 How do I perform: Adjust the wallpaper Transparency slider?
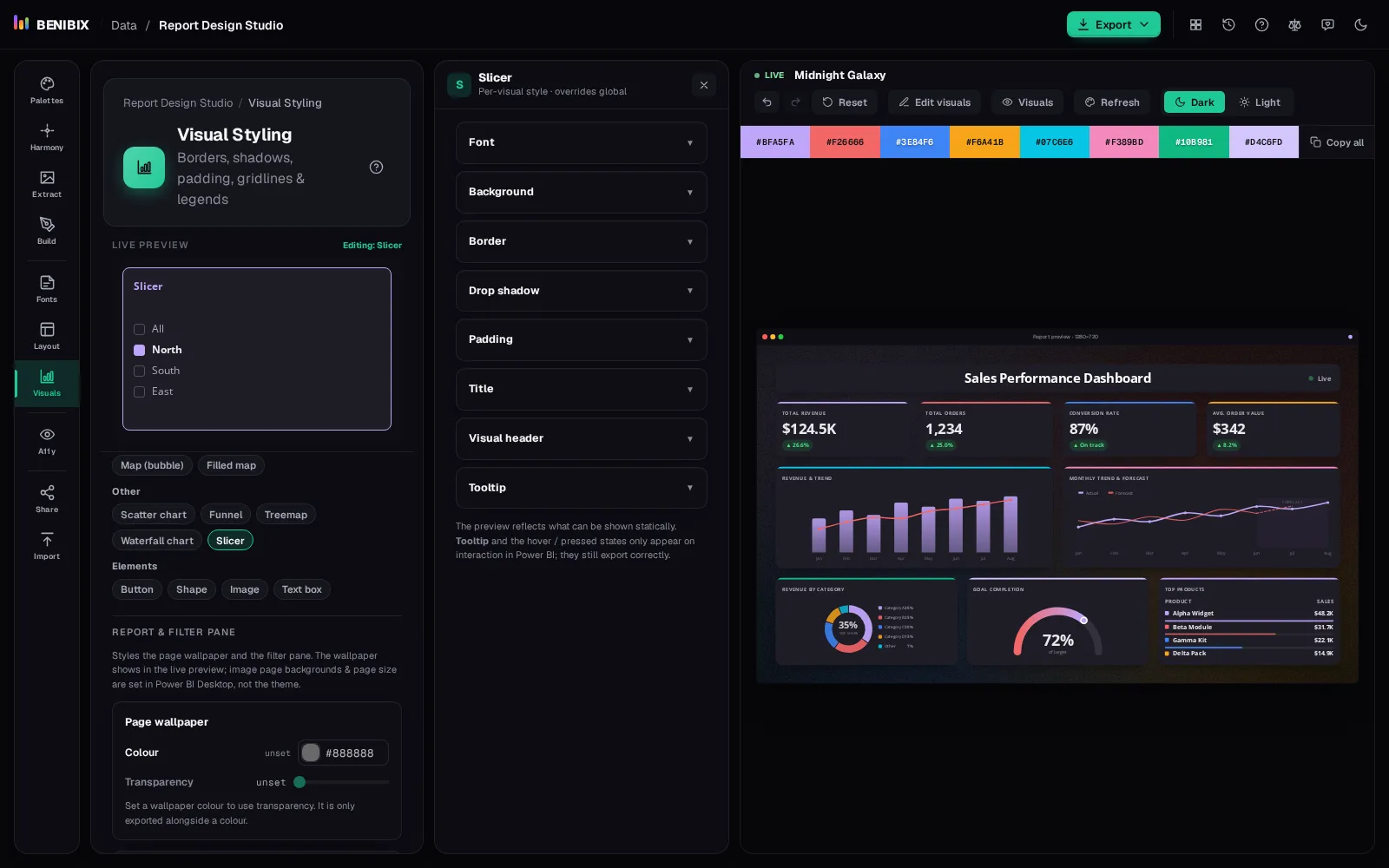coord(343,782)
